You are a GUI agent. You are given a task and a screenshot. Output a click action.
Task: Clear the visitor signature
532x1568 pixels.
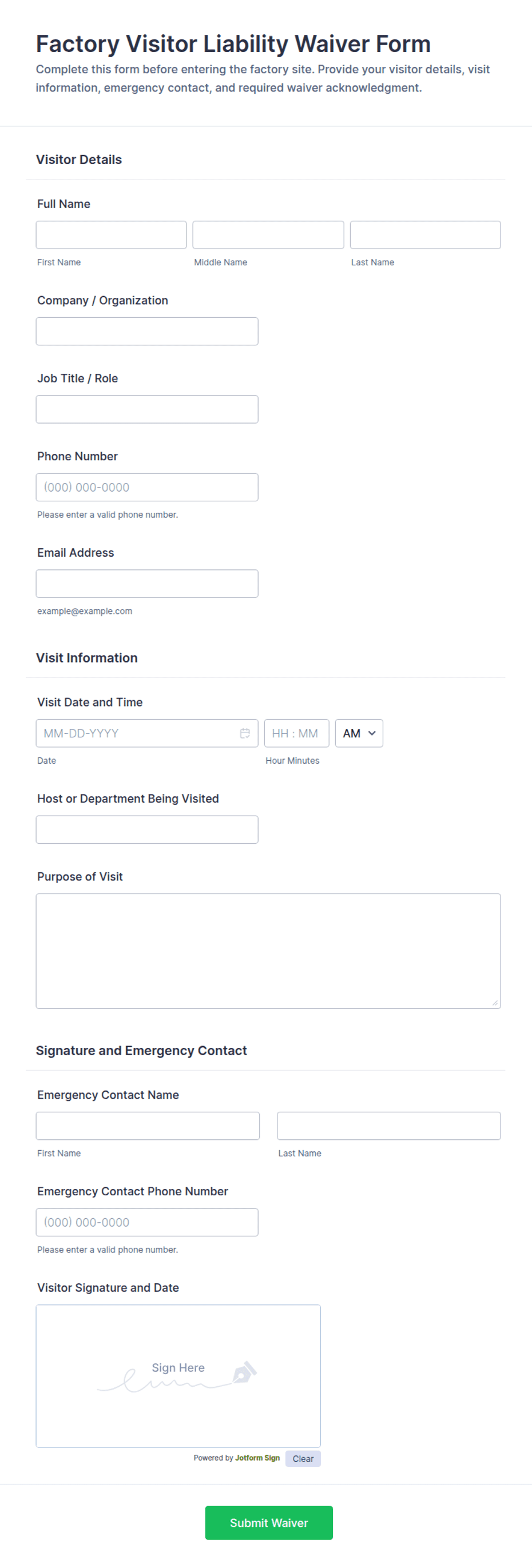pyautogui.click(x=303, y=1458)
